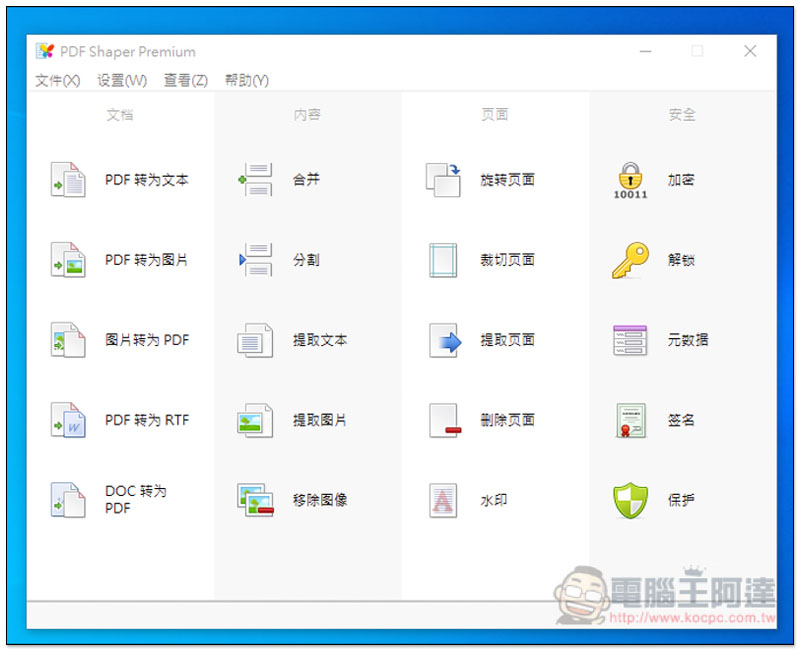Click the DOC to PDF (DOC 转为 PDF) icon
800x652 pixels.
(x=68, y=500)
